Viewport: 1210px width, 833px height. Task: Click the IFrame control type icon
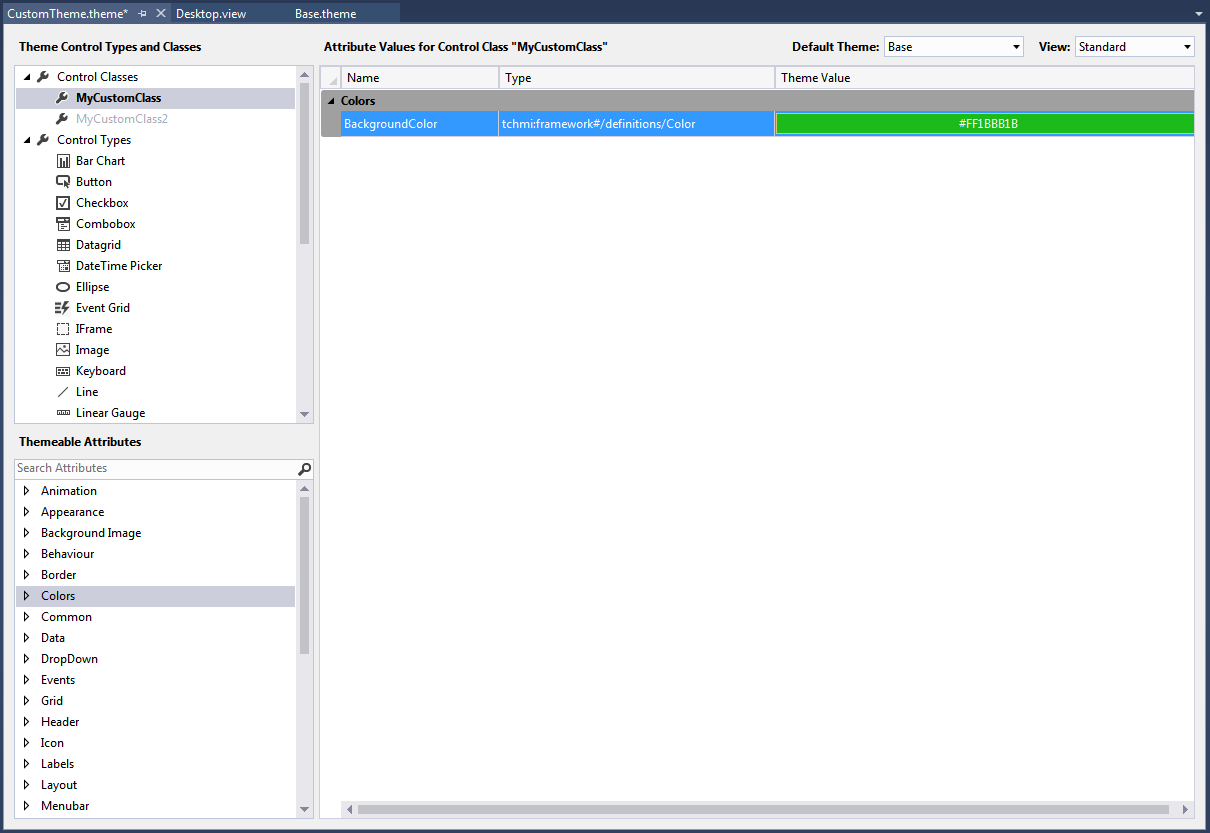[x=63, y=329]
